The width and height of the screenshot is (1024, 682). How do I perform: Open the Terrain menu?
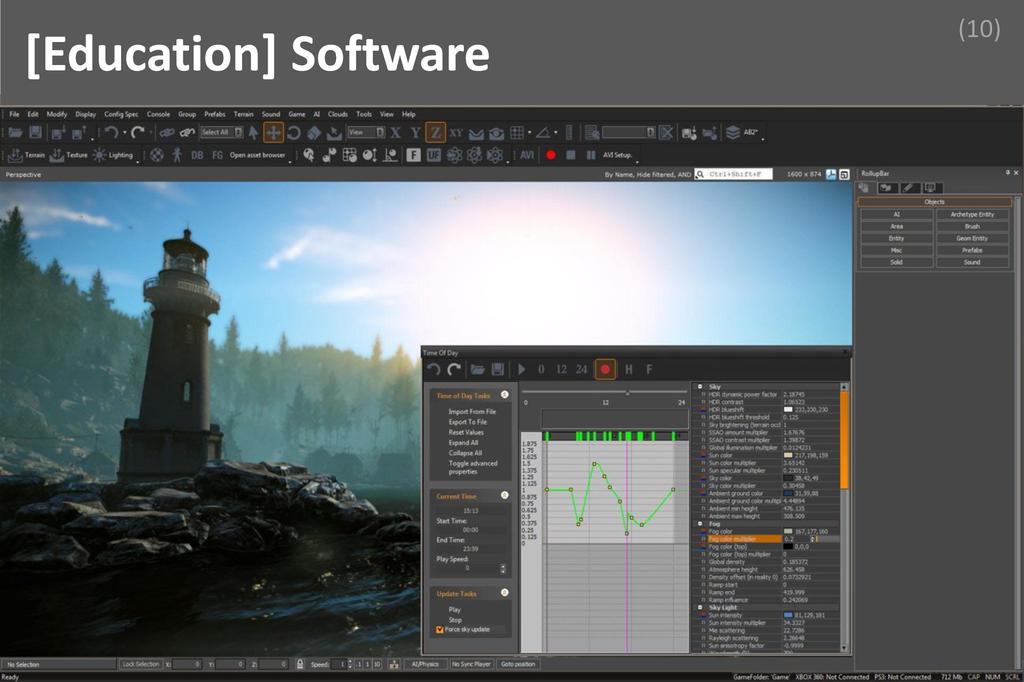(243, 114)
